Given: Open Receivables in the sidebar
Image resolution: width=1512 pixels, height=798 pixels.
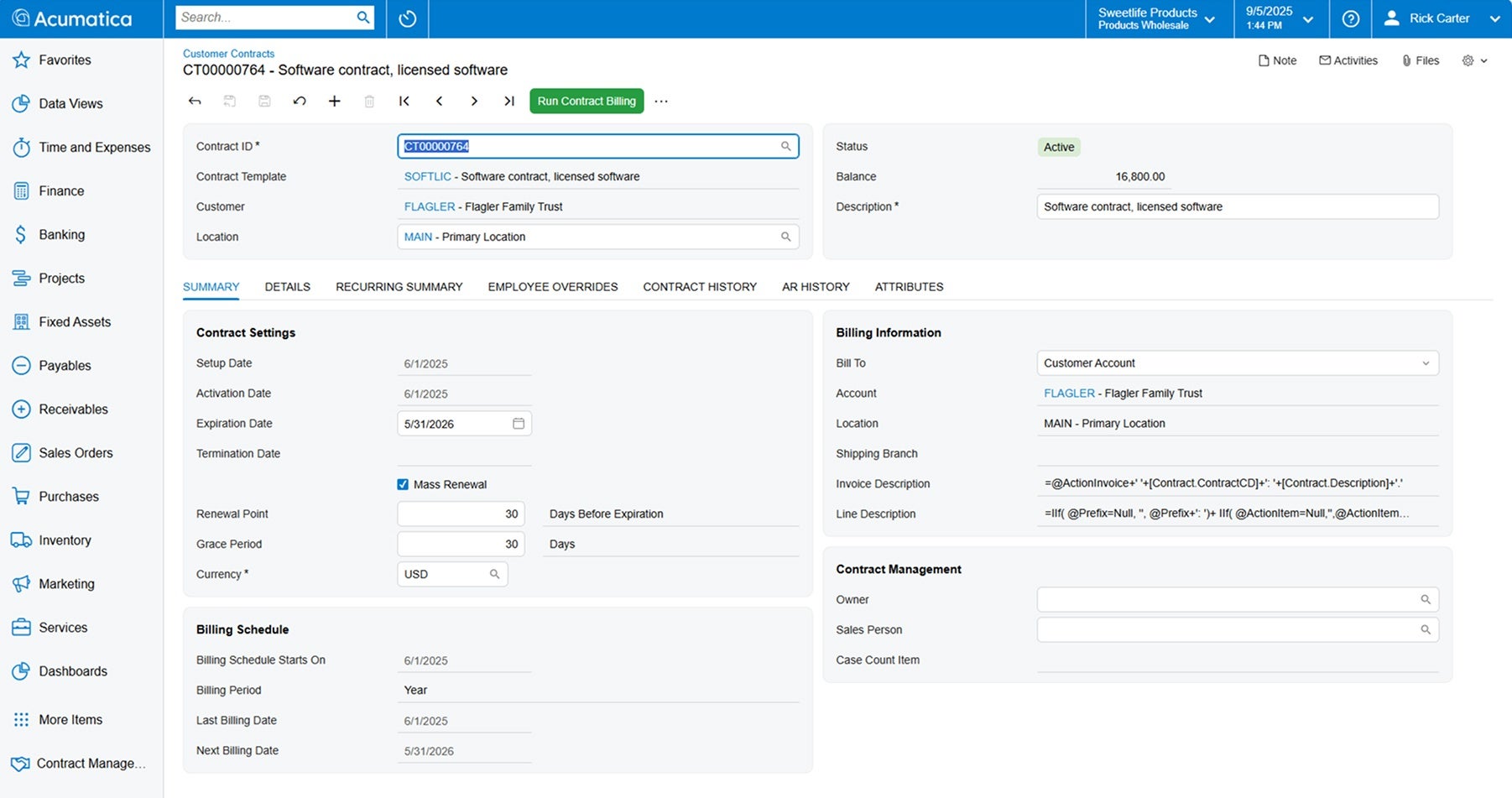Looking at the screenshot, I should 73,409.
